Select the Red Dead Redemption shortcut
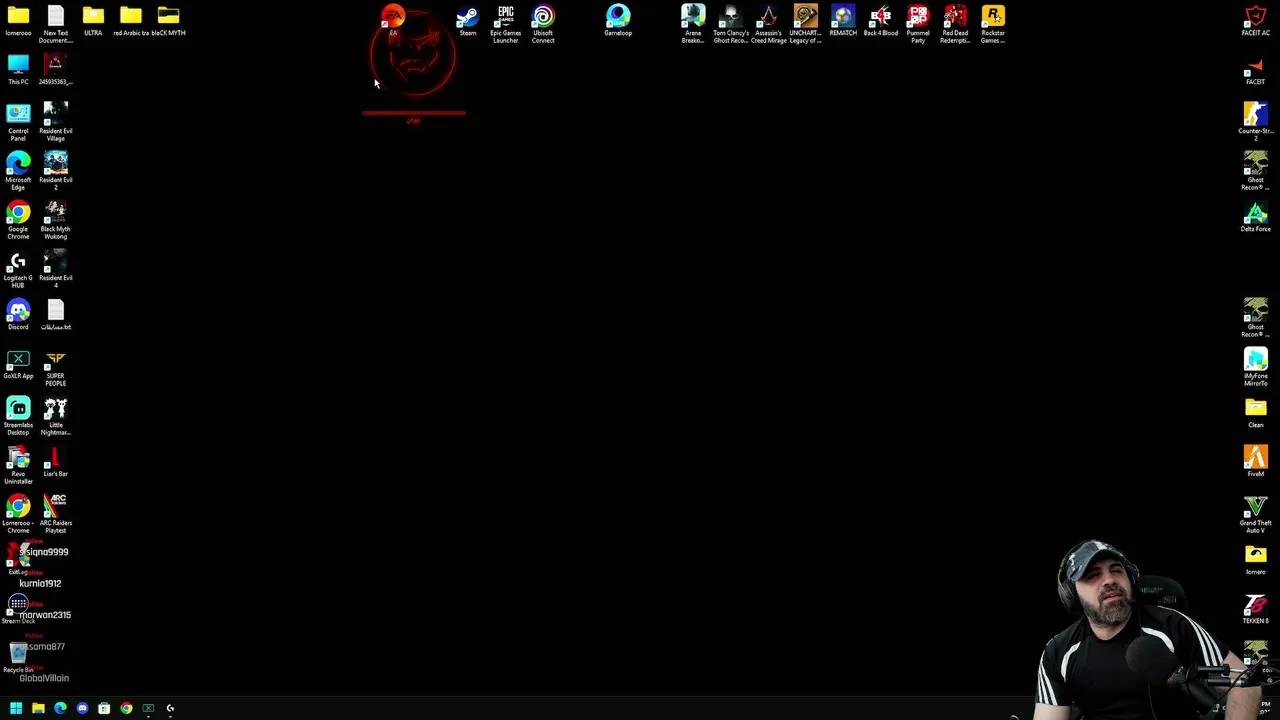This screenshot has width=1280, height=720. [955, 24]
